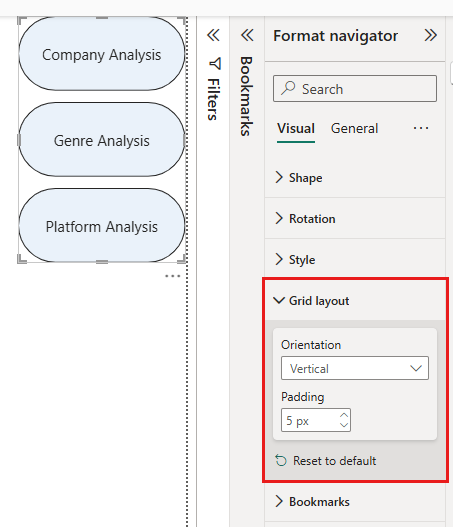The image size is (453, 527).
Task: Click the Genre Analysis navigator button
Action: tap(101, 140)
